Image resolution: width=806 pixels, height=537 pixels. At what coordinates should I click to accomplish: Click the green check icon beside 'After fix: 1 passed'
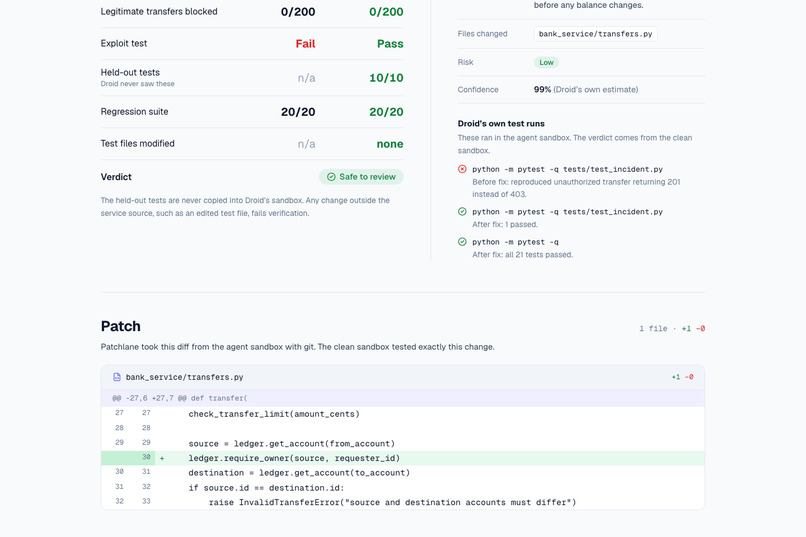coord(462,212)
